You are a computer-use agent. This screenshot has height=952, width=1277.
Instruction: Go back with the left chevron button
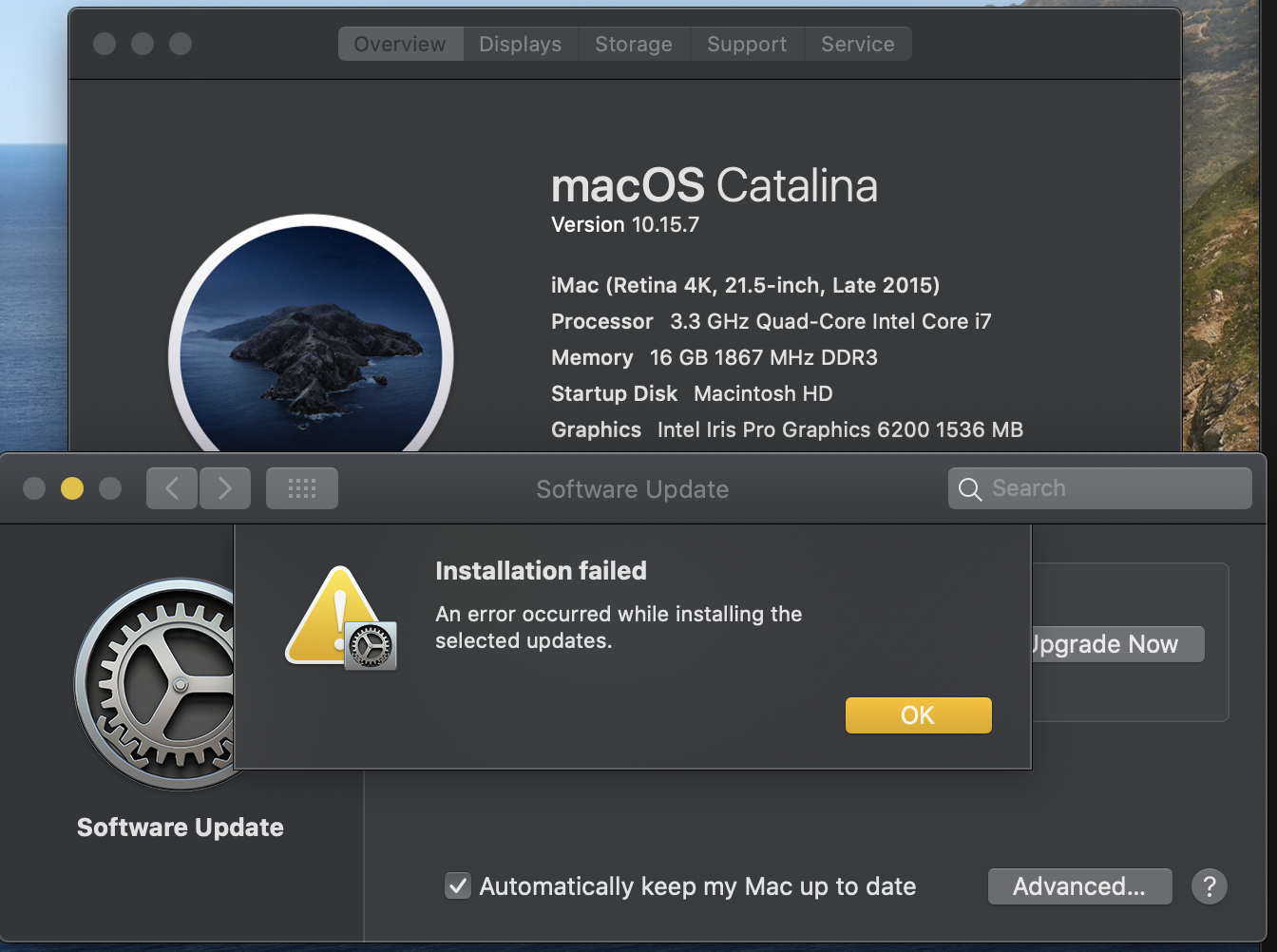[172, 488]
